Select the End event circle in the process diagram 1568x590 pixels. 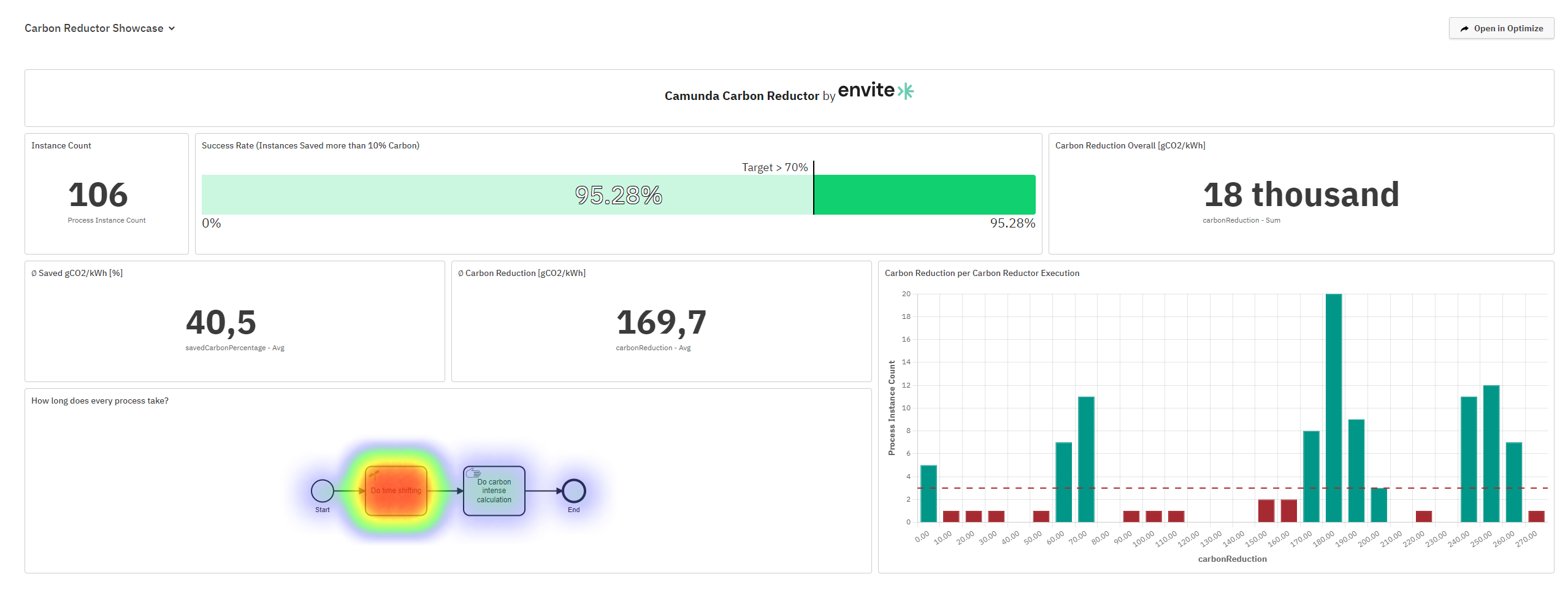click(x=574, y=491)
